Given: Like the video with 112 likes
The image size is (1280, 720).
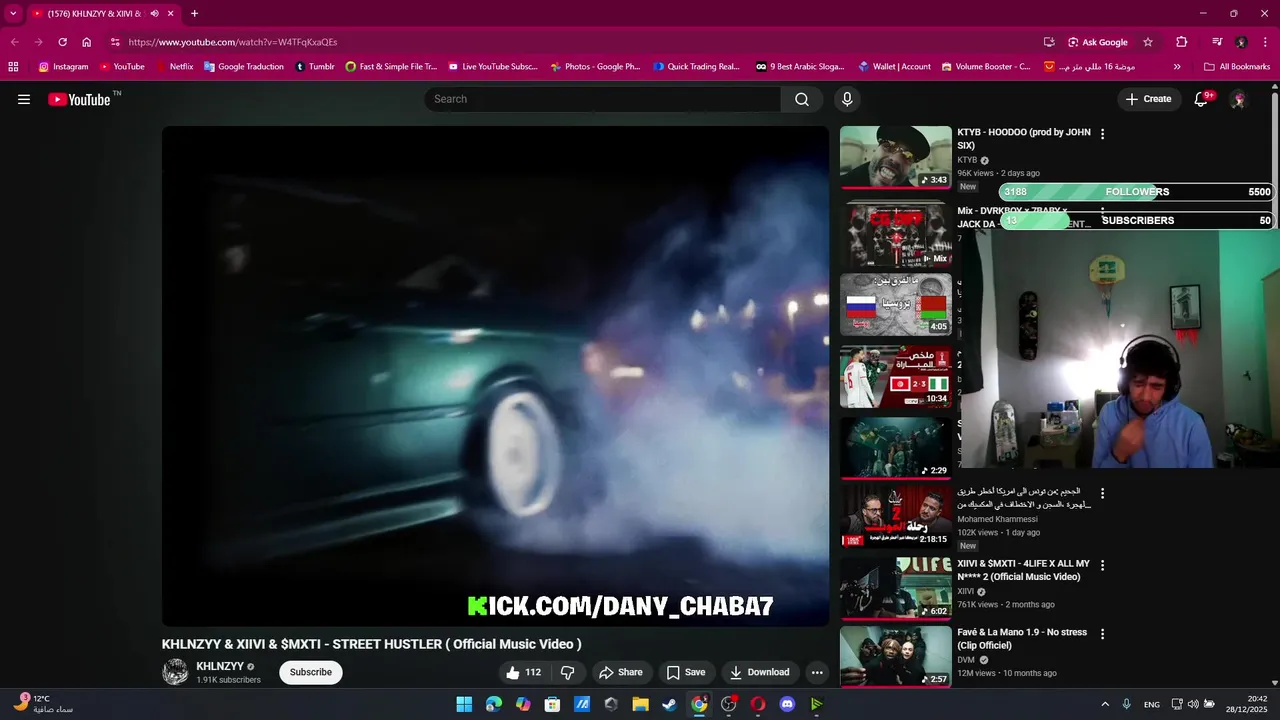Looking at the screenshot, I should (x=524, y=672).
